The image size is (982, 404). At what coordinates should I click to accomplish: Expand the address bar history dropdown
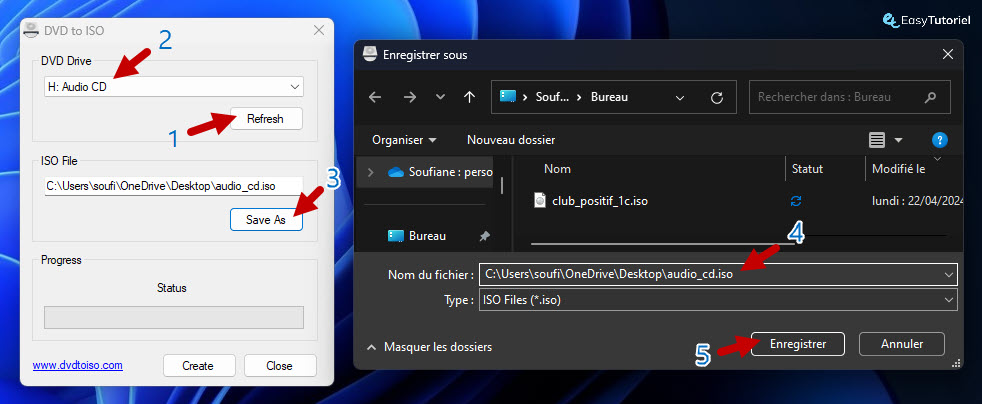coord(680,97)
